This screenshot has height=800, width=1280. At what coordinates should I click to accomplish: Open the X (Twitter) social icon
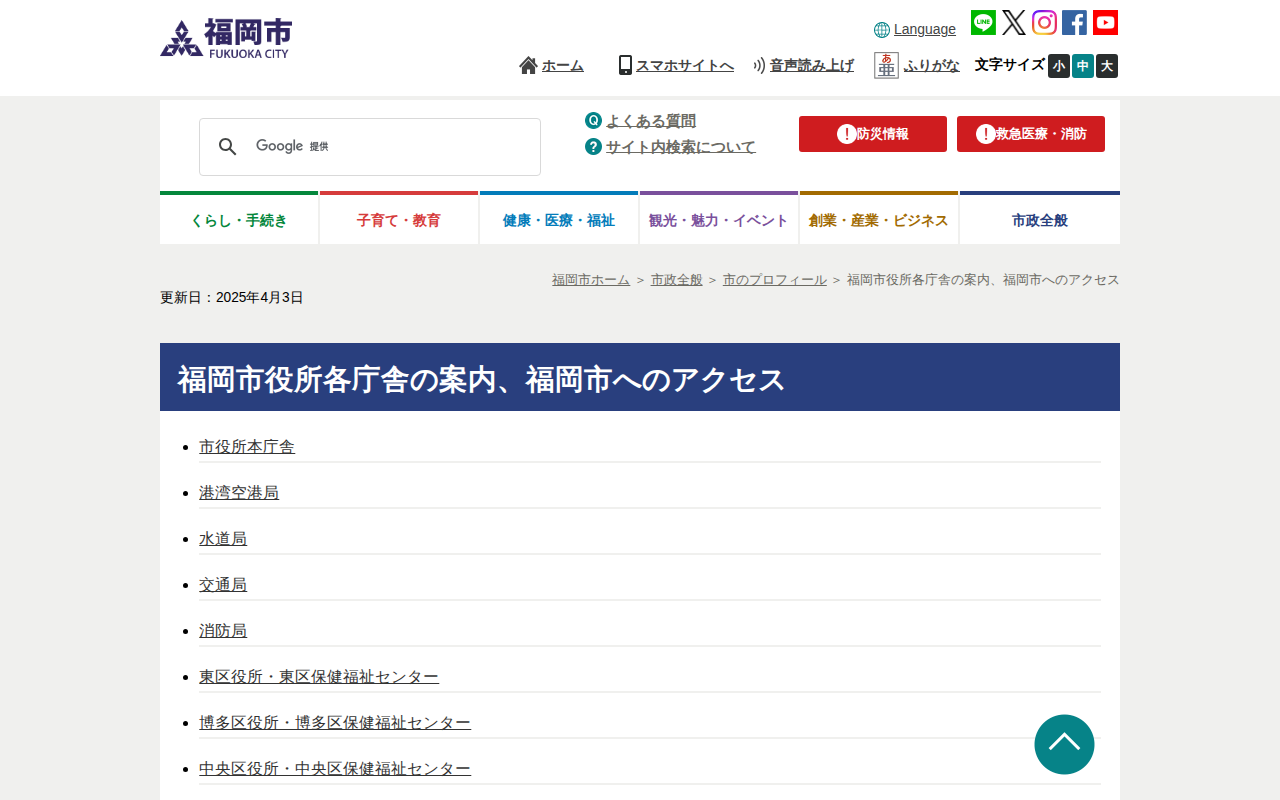(1014, 22)
